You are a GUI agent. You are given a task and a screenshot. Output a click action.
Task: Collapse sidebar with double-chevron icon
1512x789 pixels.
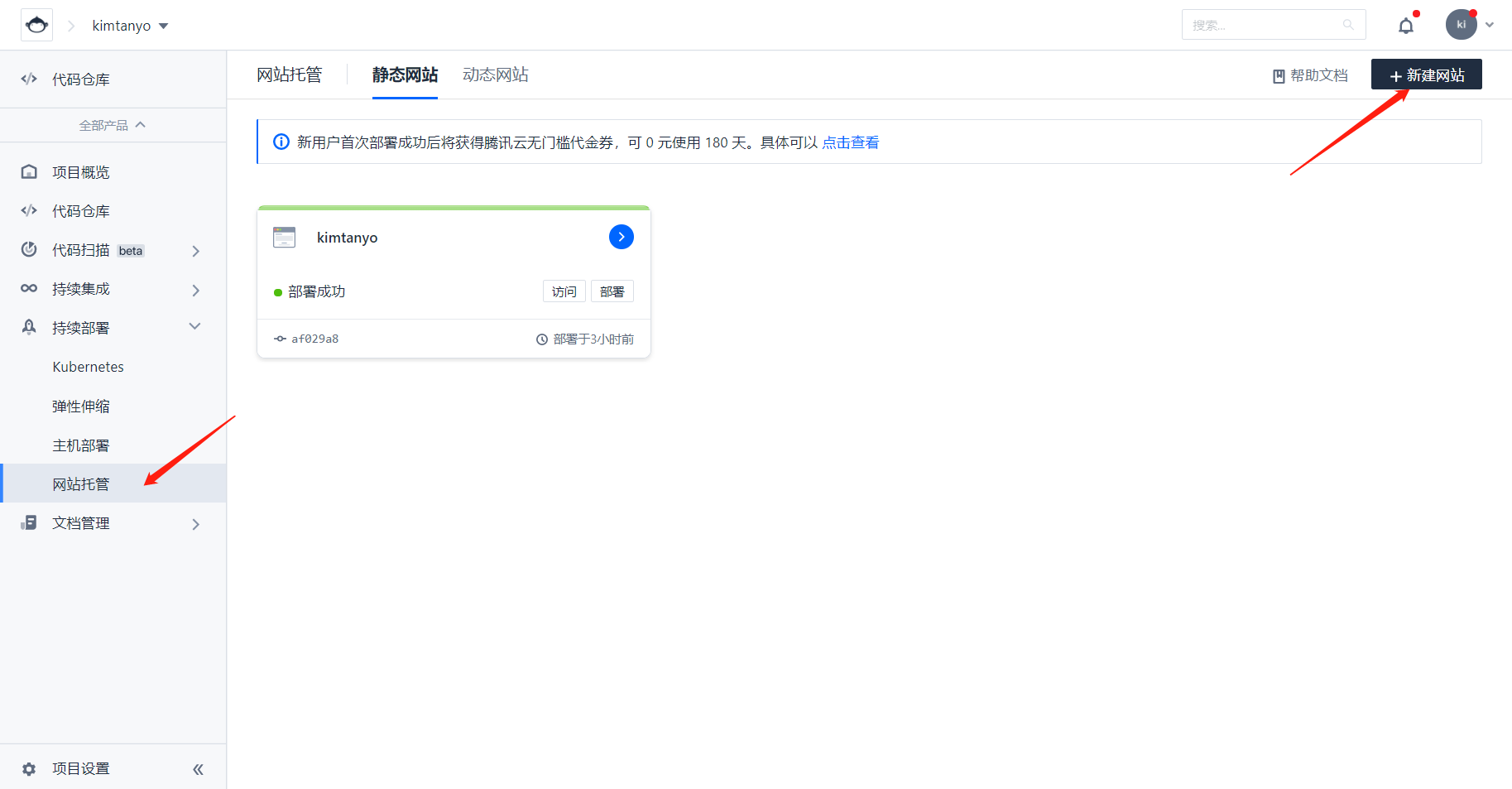click(x=198, y=769)
